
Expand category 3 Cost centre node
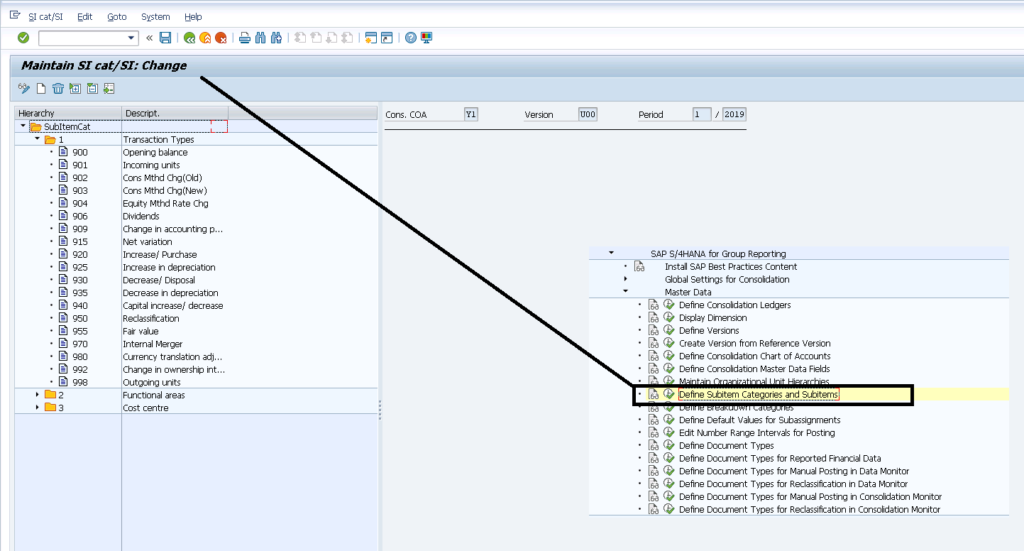coord(37,407)
